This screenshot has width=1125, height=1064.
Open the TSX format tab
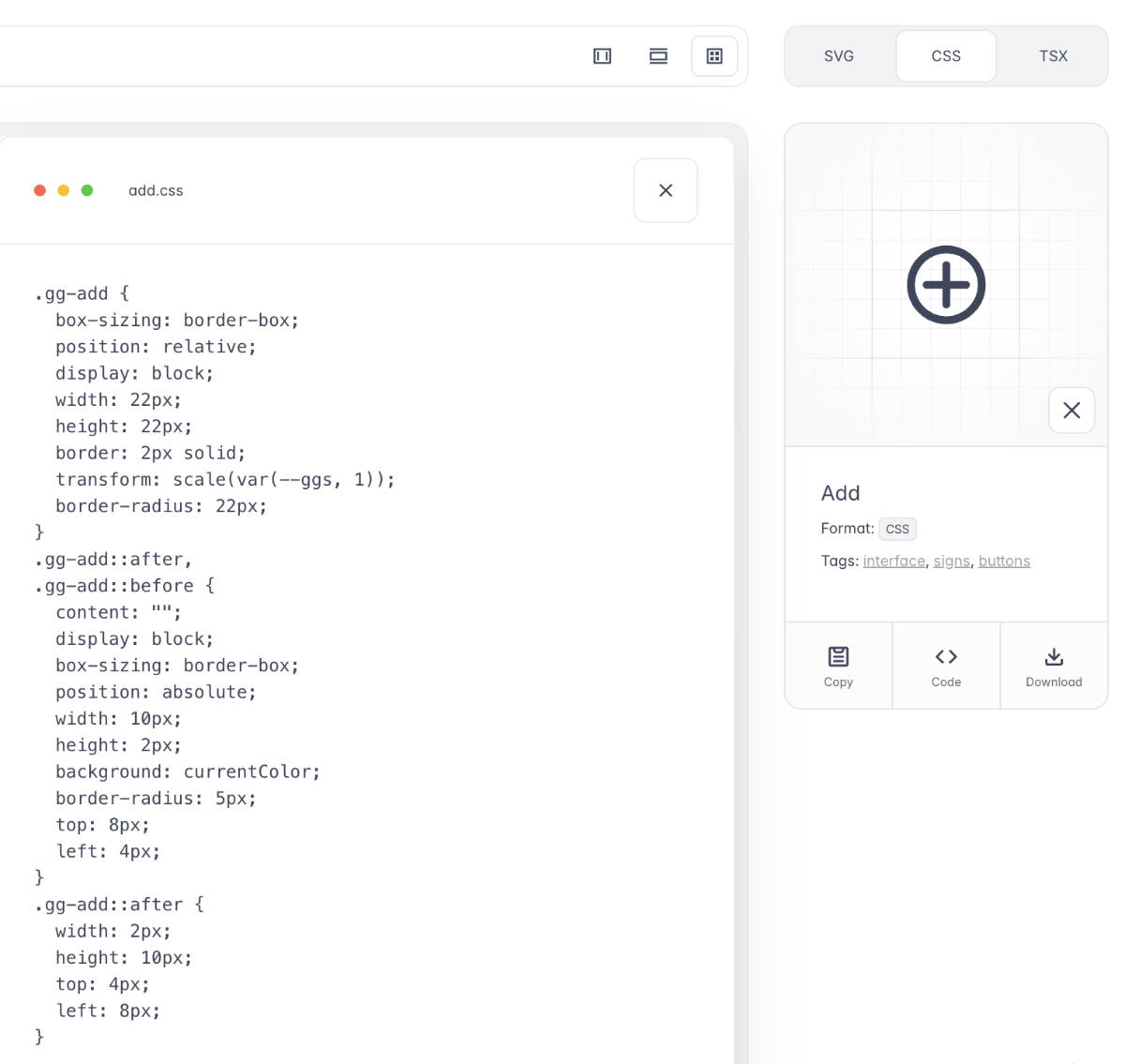point(1053,56)
